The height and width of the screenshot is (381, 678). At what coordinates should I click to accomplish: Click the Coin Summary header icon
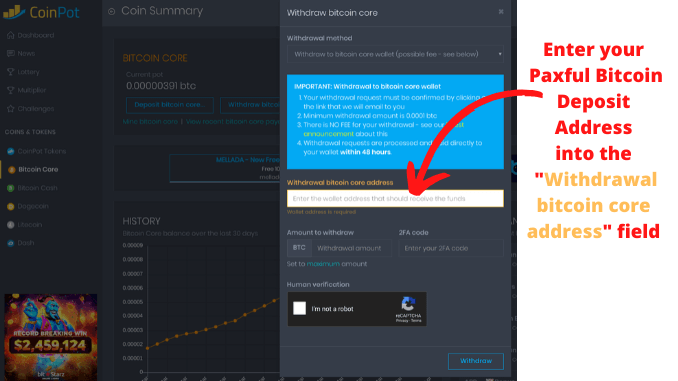click(112, 12)
